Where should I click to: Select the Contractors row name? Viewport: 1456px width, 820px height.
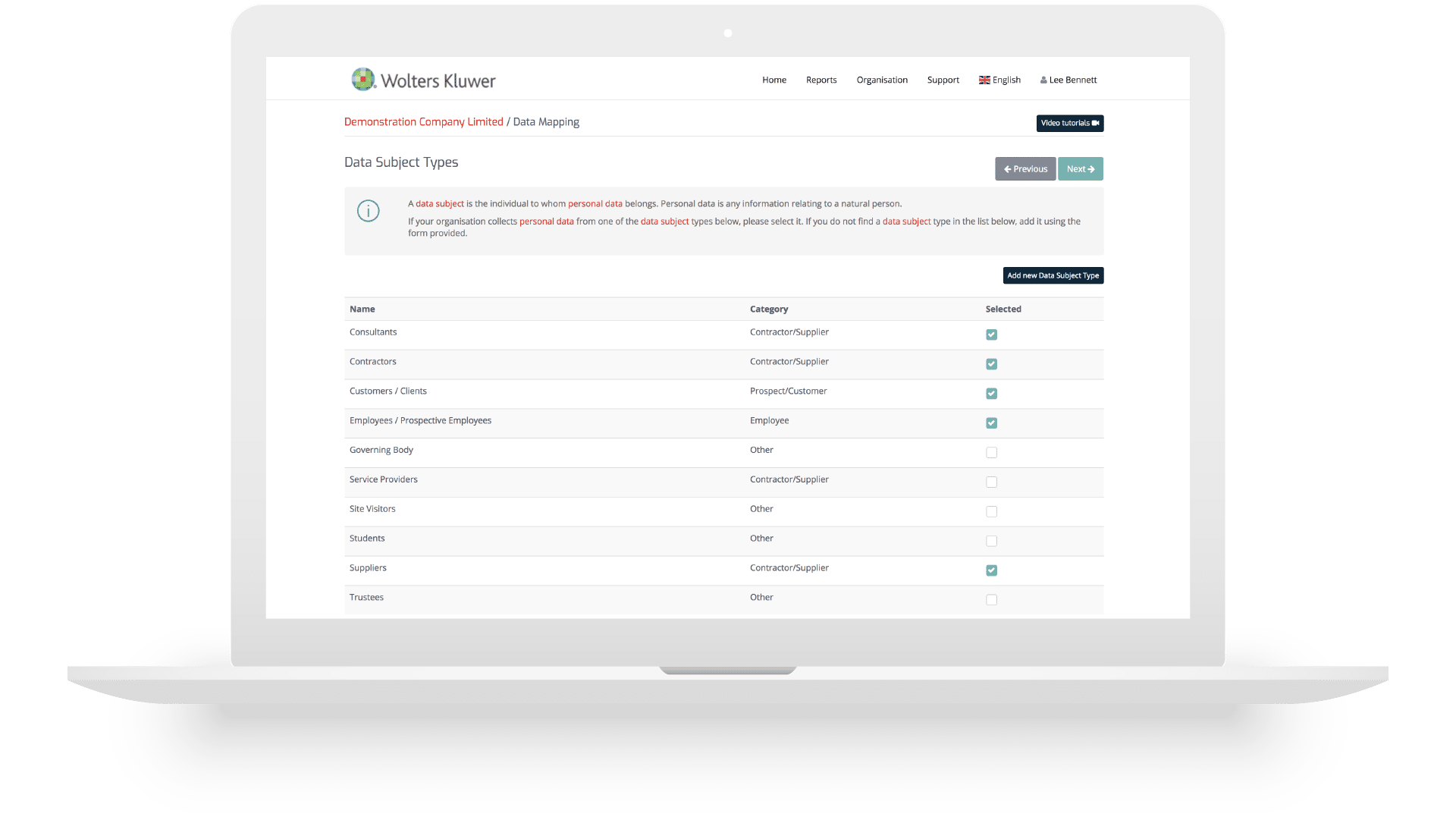coord(373,362)
